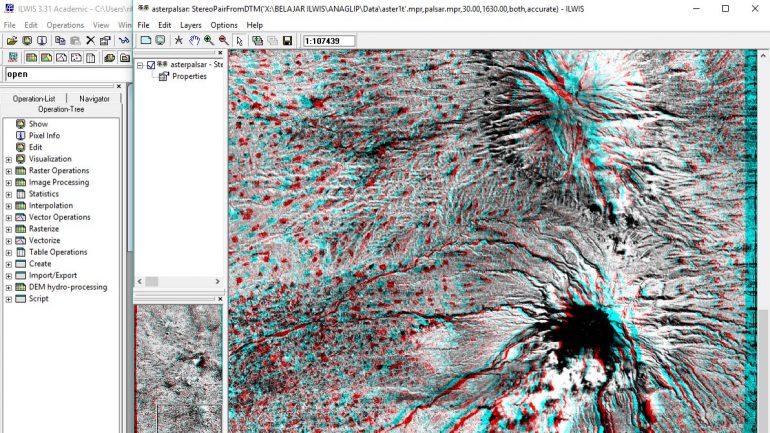The image size is (770, 433).
Task: Select the Zoom In magnifier tool
Action: (209, 41)
